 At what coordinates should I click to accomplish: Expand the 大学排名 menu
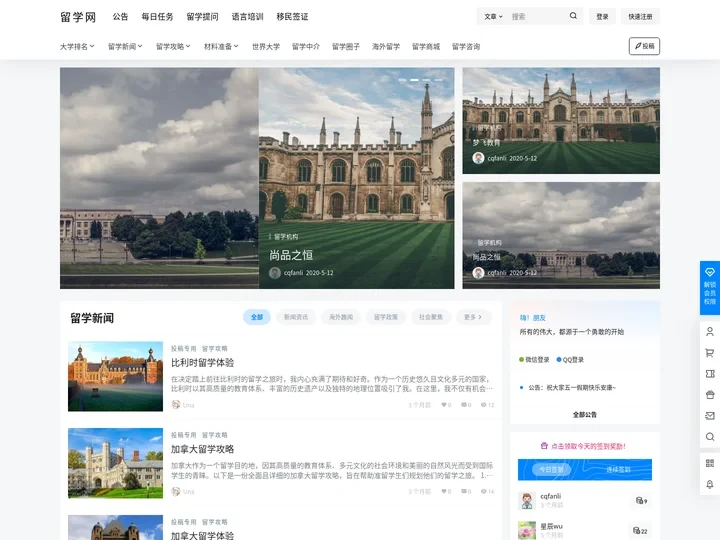(x=77, y=46)
